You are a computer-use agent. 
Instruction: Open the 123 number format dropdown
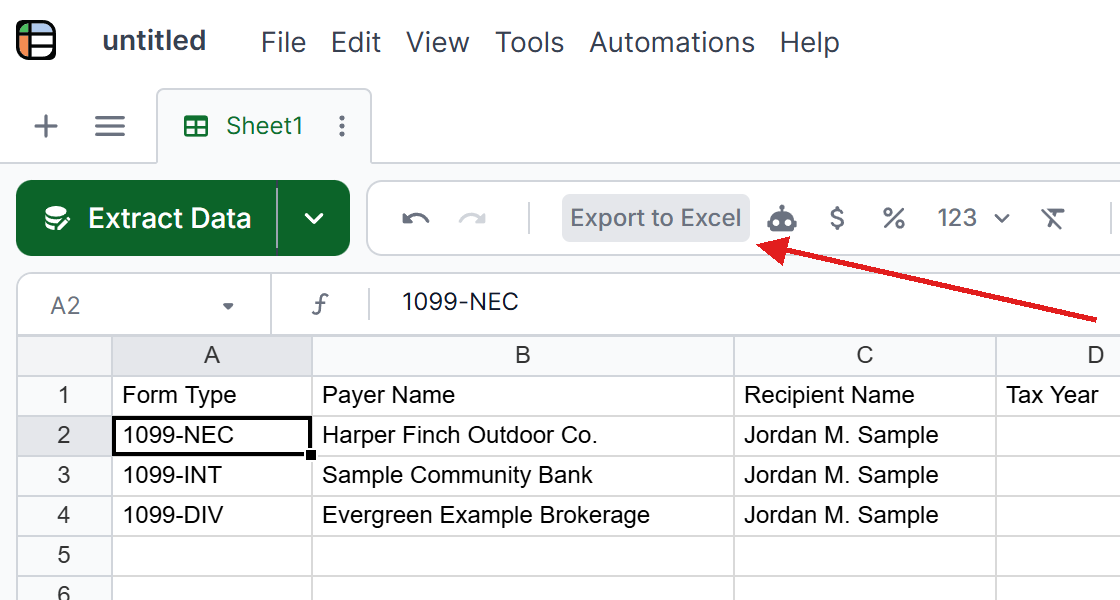(973, 218)
